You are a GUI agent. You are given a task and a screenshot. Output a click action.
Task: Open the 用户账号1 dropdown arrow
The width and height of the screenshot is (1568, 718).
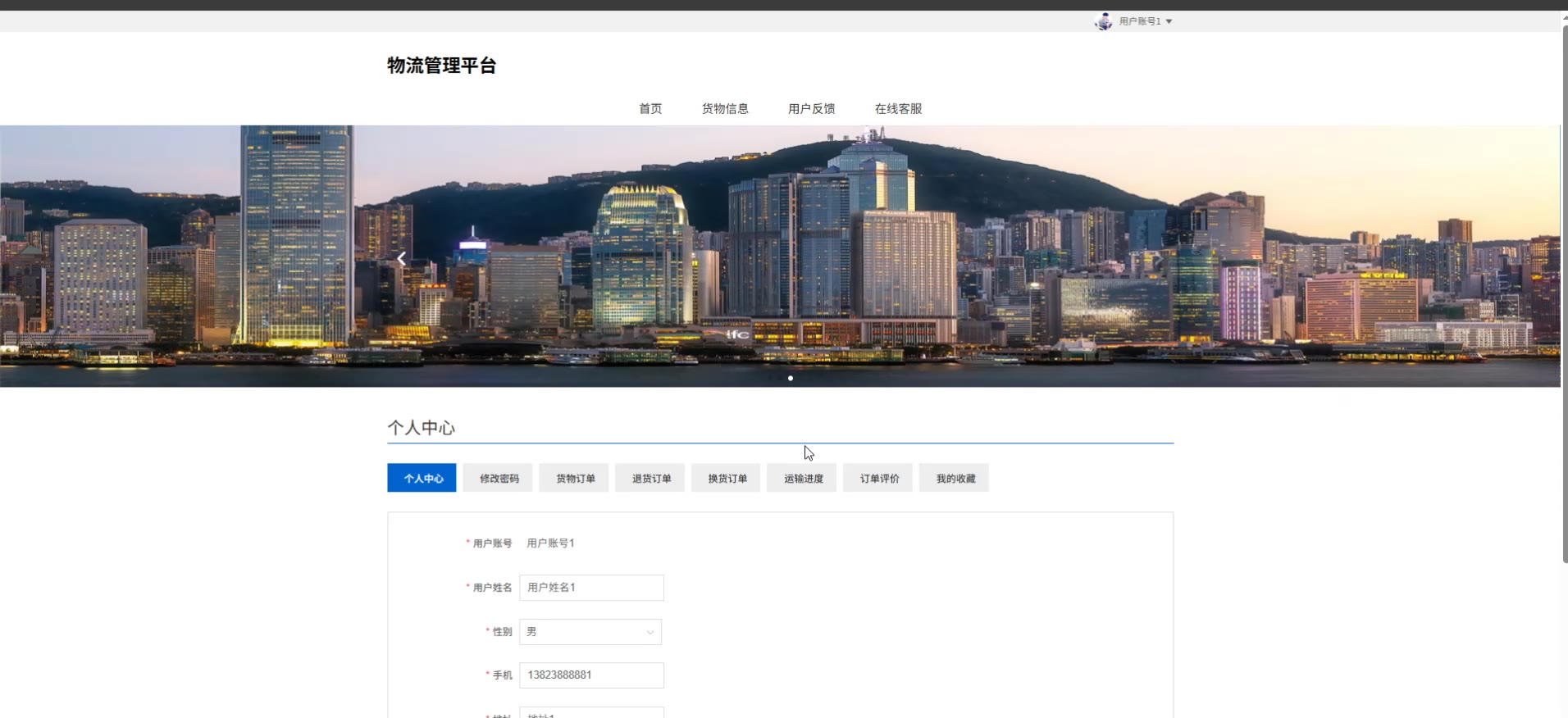click(x=1169, y=21)
